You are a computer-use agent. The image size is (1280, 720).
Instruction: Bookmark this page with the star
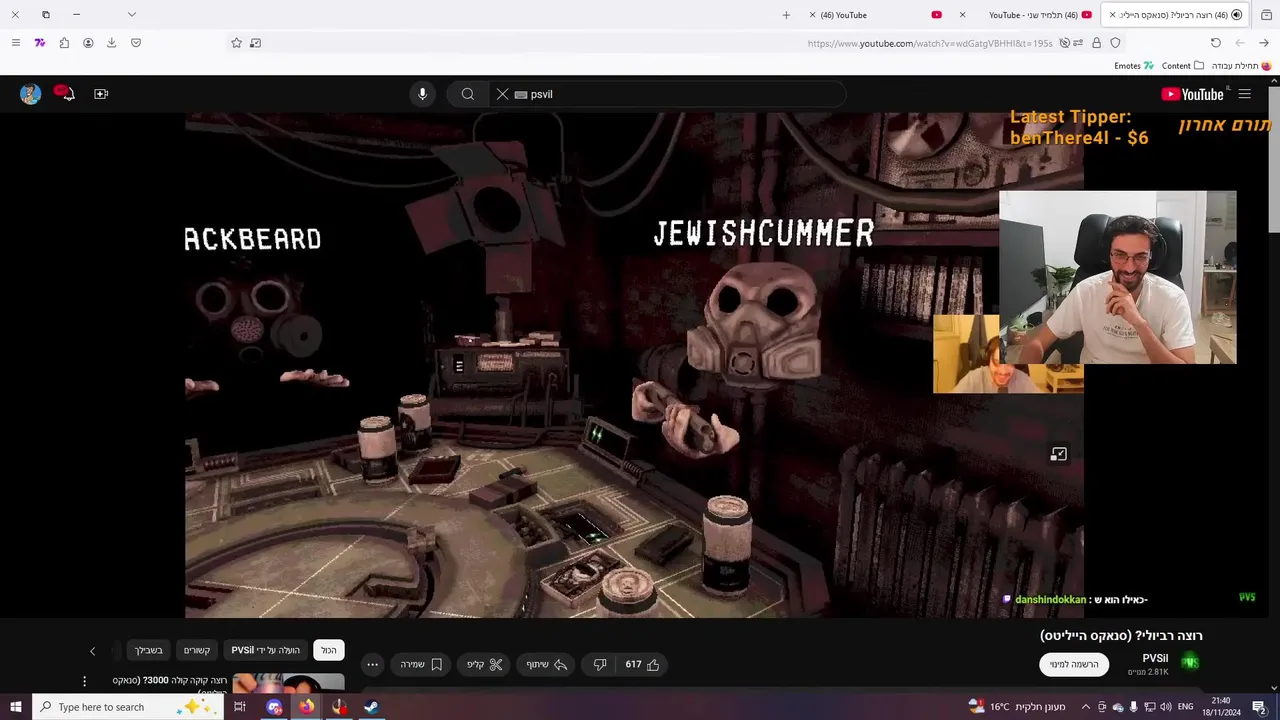click(236, 43)
